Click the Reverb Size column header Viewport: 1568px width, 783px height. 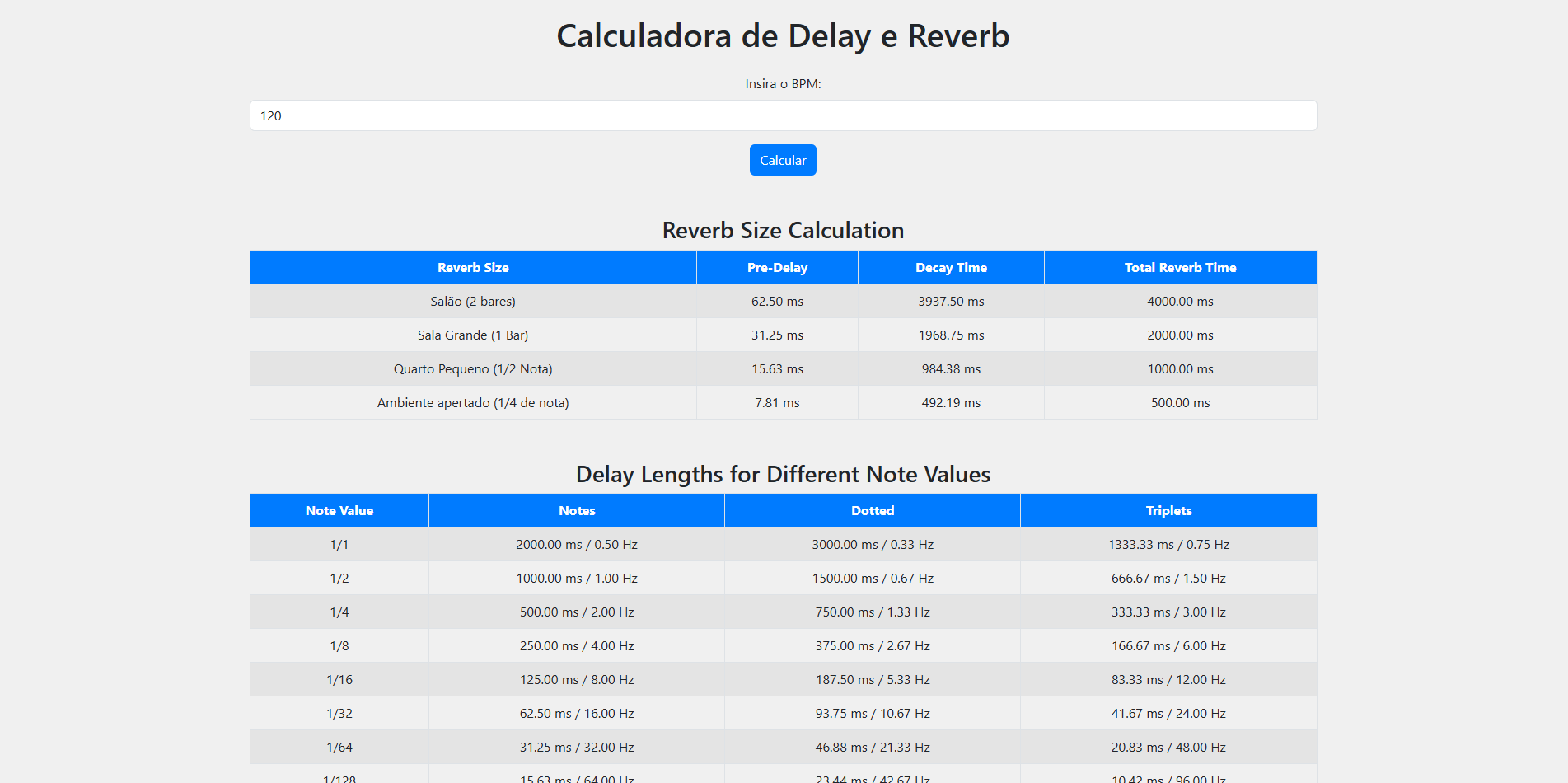tap(473, 267)
